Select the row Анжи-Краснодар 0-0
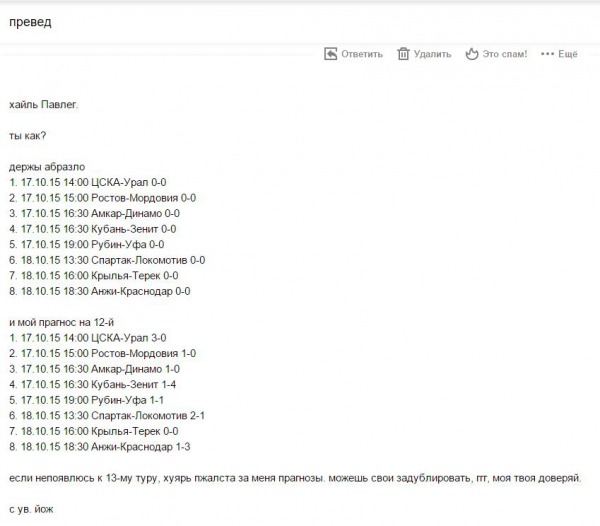This screenshot has height=526, width=600. click(x=99, y=291)
